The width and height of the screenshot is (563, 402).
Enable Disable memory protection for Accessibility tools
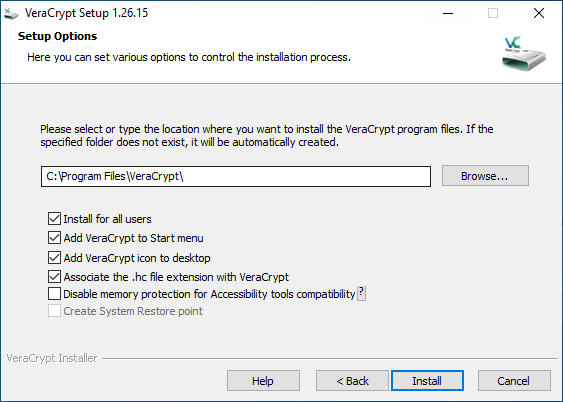(54, 294)
